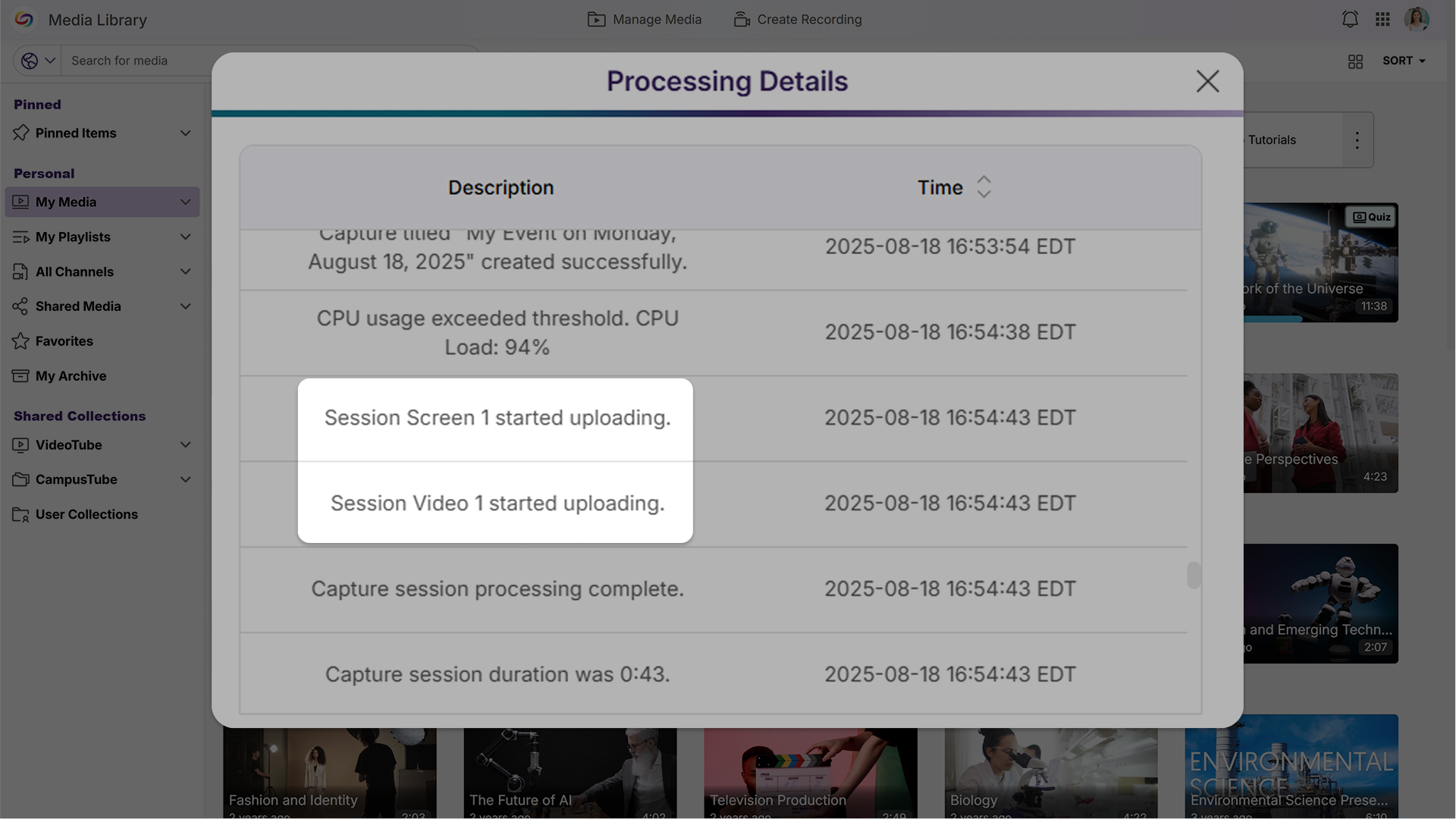Expand the My Playlists section chevron
Image resolution: width=1456 pixels, height=819 pixels.
click(185, 237)
